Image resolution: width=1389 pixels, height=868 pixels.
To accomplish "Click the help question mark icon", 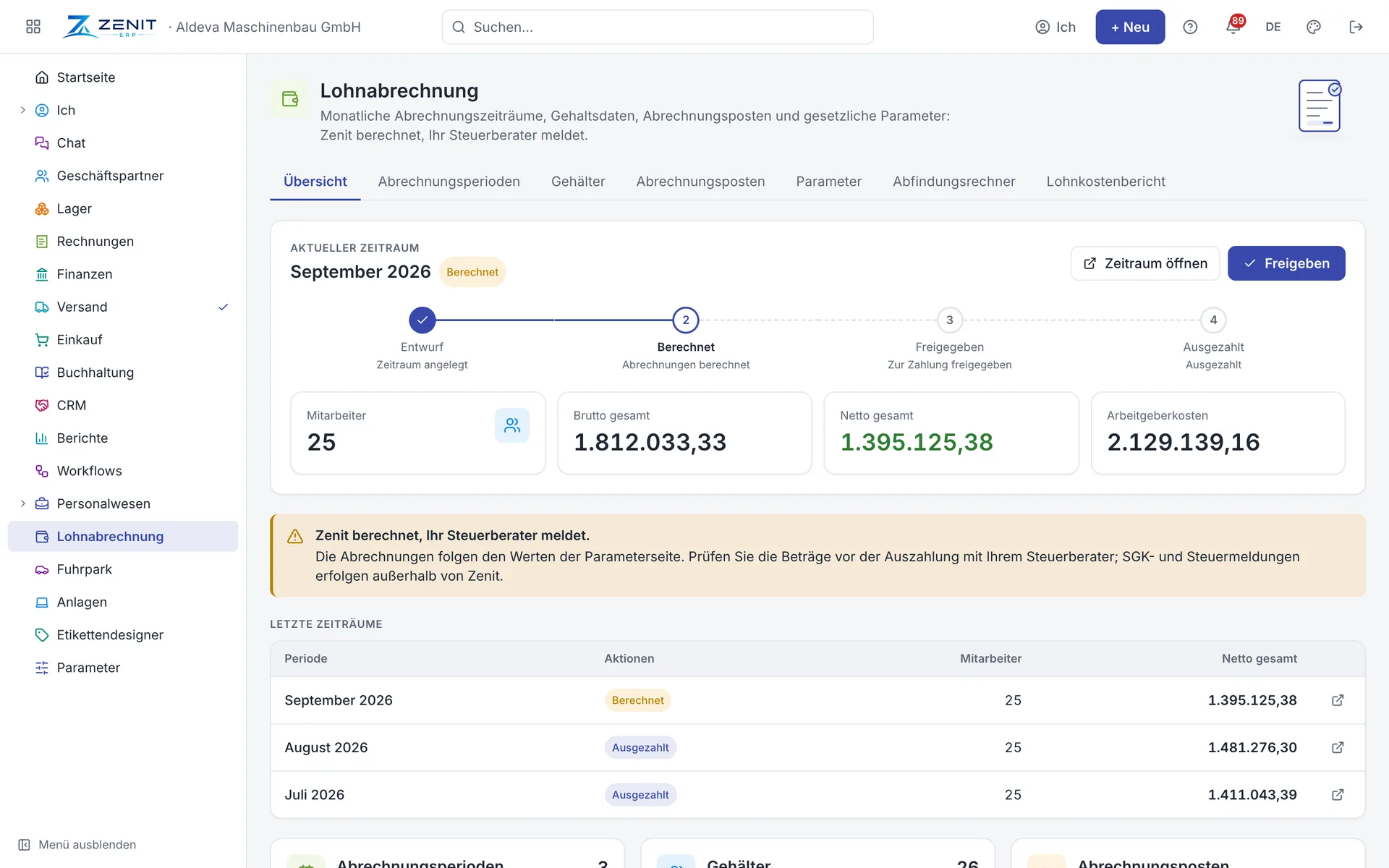I will (1190, 27).
